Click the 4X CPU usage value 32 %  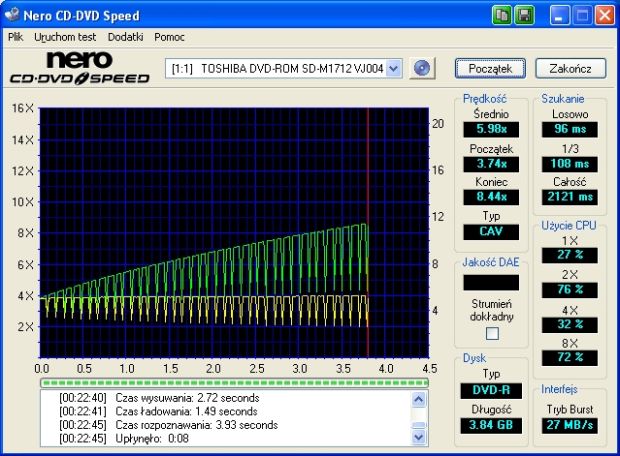coord(569,325)
